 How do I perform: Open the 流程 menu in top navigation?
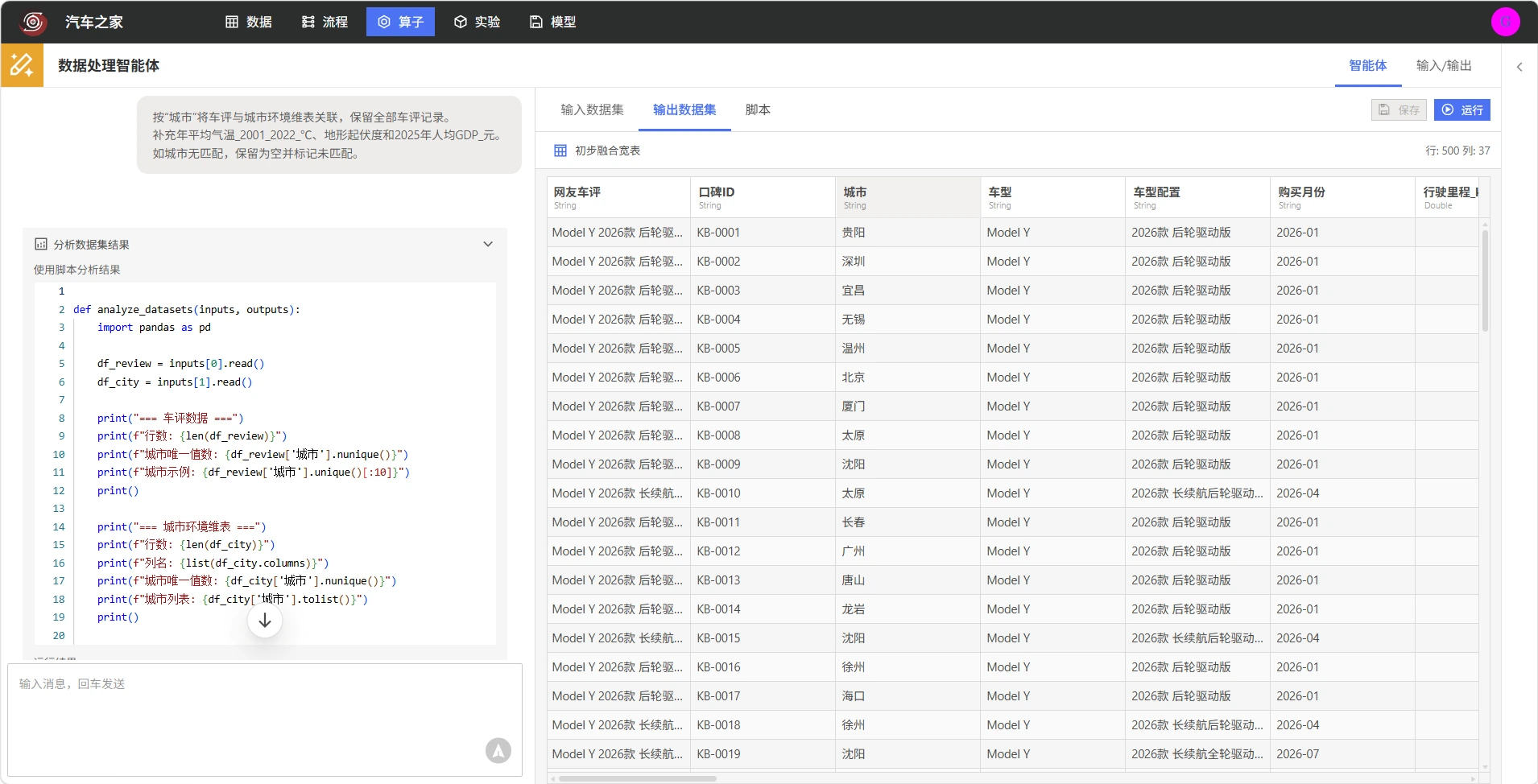coord(325,22)
